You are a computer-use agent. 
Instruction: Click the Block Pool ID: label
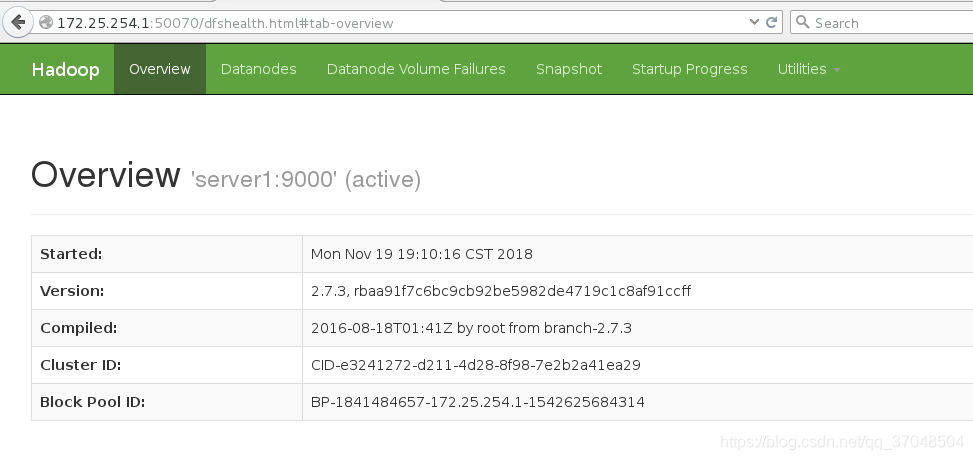point(92,402)
